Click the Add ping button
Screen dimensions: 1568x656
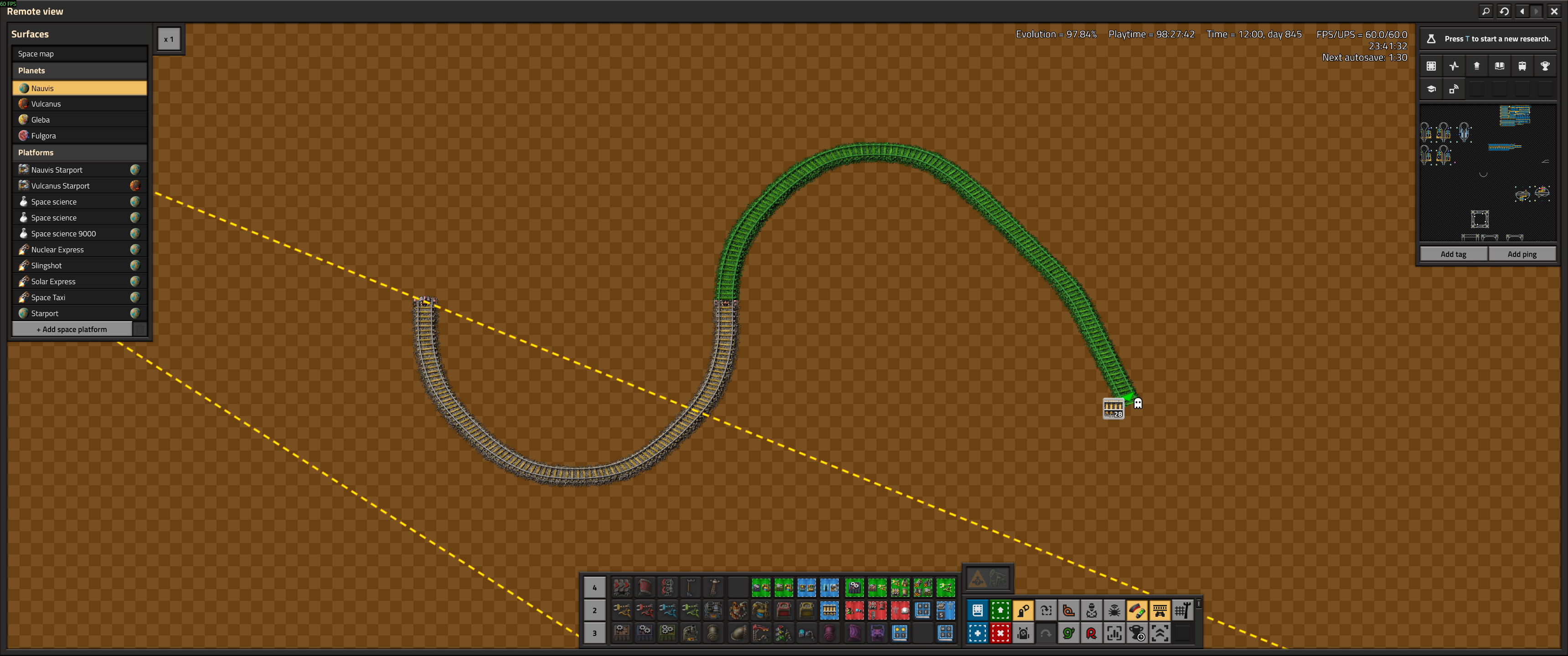pos(1522,254)
